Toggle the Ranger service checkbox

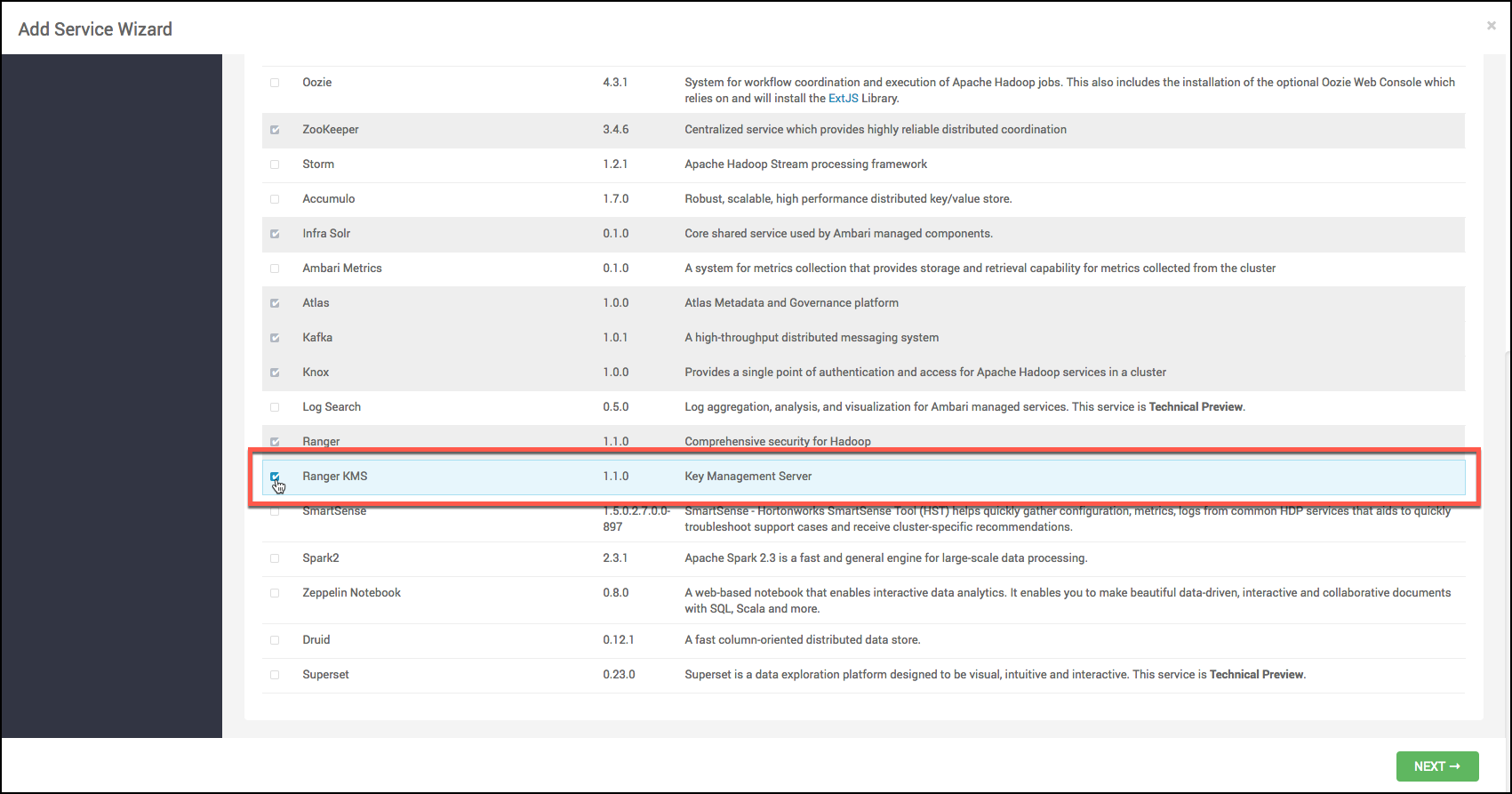pos(275,442)
